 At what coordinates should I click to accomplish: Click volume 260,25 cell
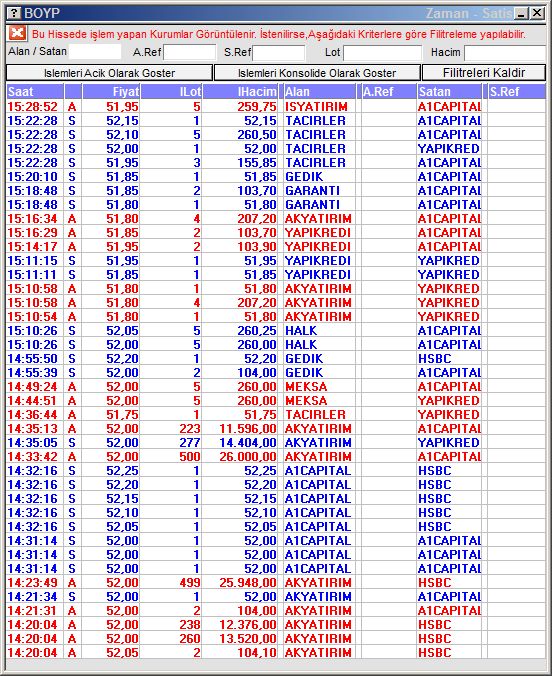click(x=257, y=331)
